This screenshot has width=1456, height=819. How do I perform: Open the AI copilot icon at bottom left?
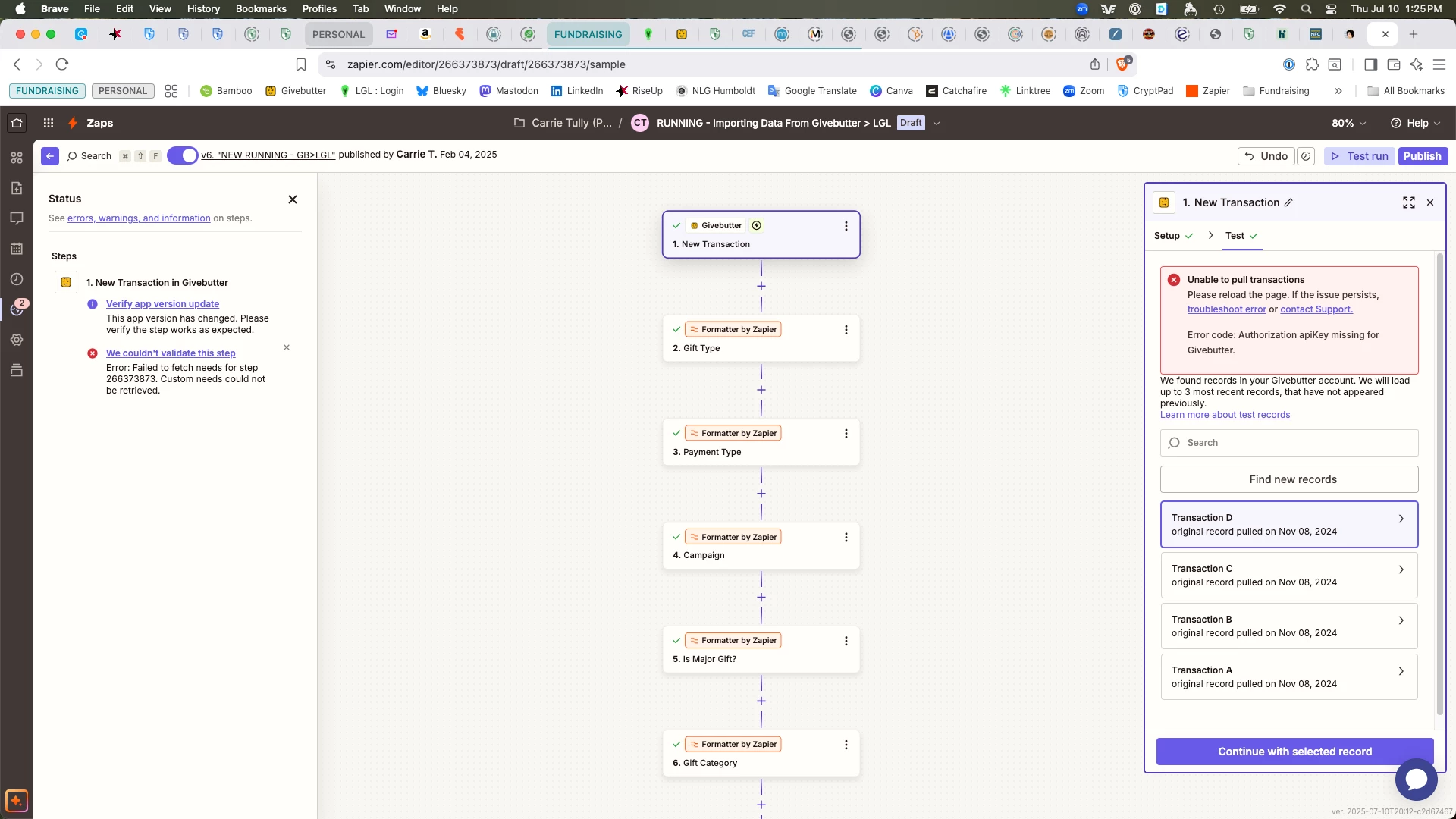17,801
